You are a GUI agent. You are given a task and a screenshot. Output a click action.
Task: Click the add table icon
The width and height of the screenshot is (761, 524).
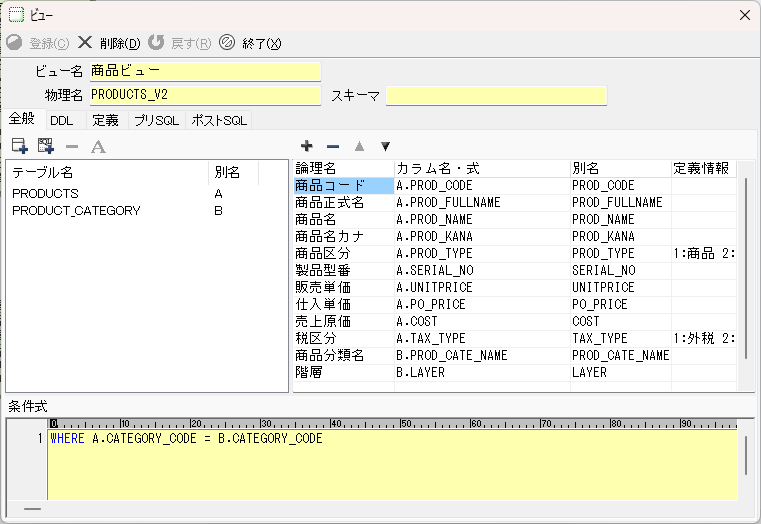[20, 146]
